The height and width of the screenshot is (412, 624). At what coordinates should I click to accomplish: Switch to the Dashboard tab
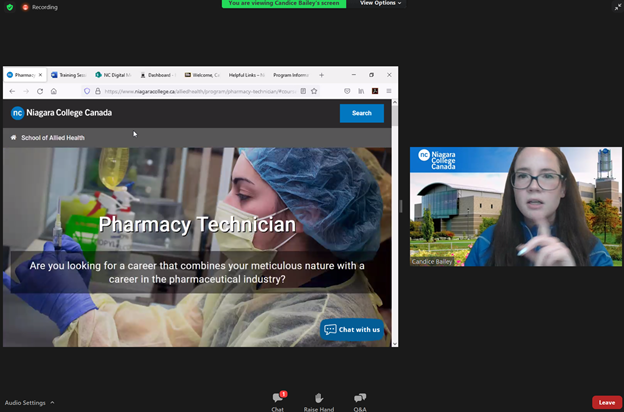pos(158,75)
